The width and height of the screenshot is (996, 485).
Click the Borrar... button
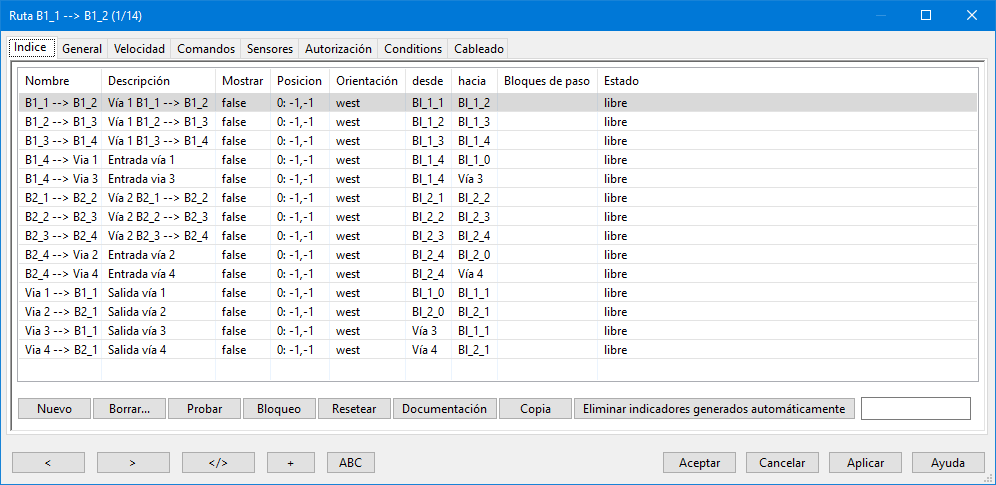(130, 409)
